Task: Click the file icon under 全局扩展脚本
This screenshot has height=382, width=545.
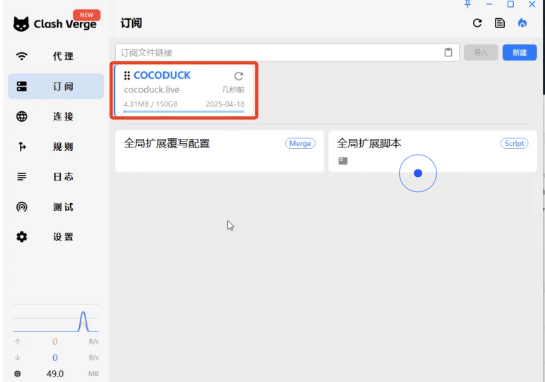Action: (343, 161)
